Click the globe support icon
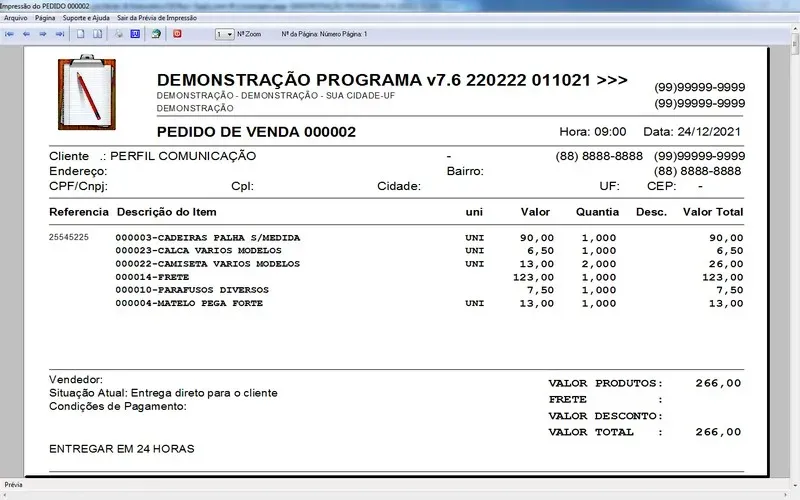Image resolution: width=800 pixels, height=500 pixels. point(156,34)
